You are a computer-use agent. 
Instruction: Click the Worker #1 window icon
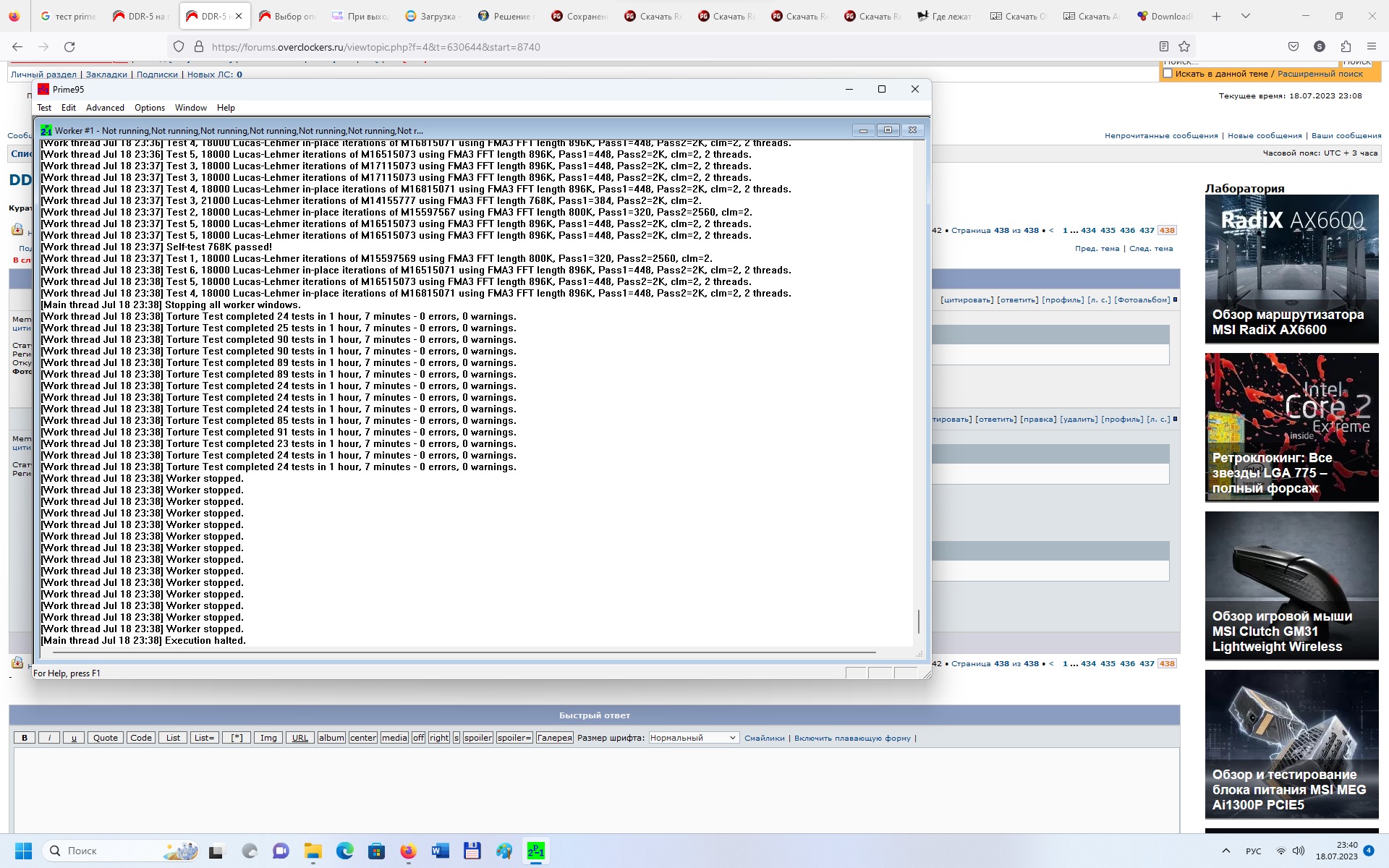[46, 130]
